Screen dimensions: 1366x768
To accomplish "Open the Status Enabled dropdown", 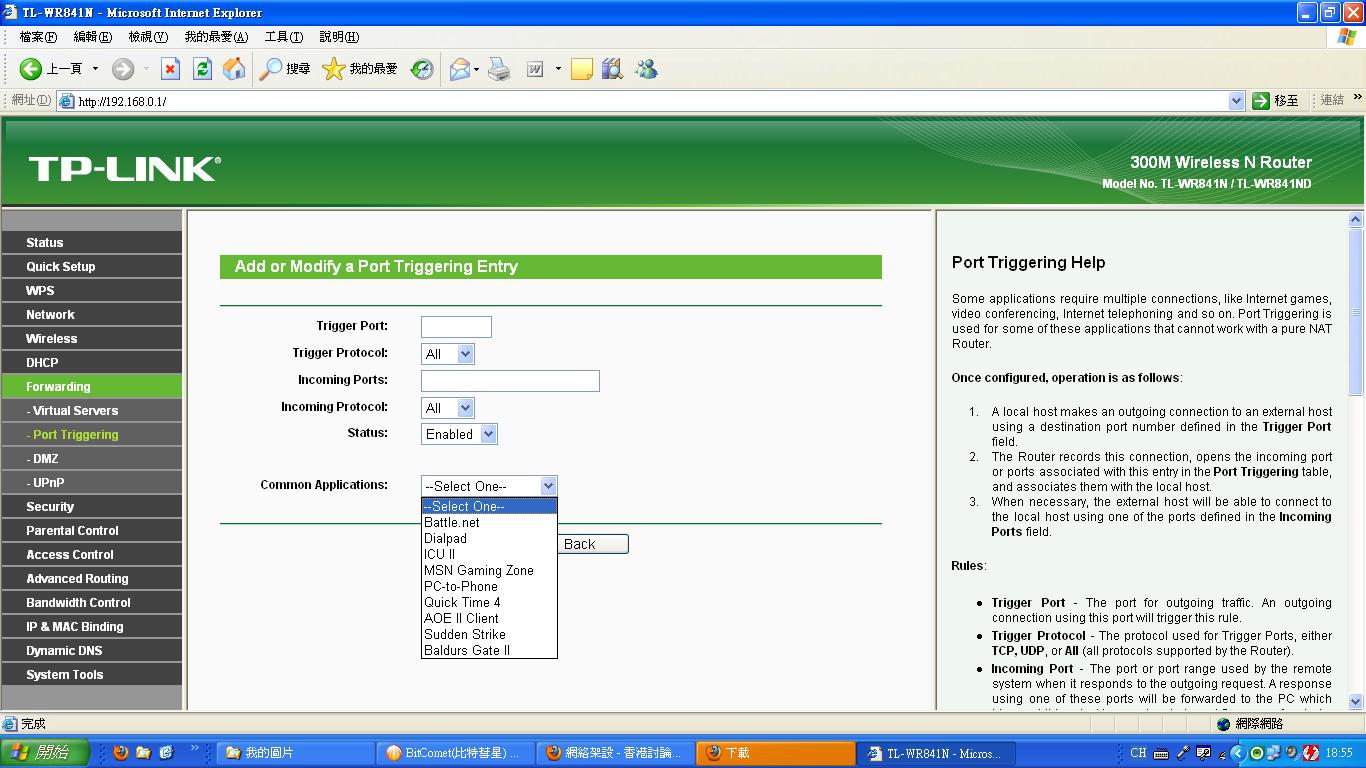I will point(459,434).
